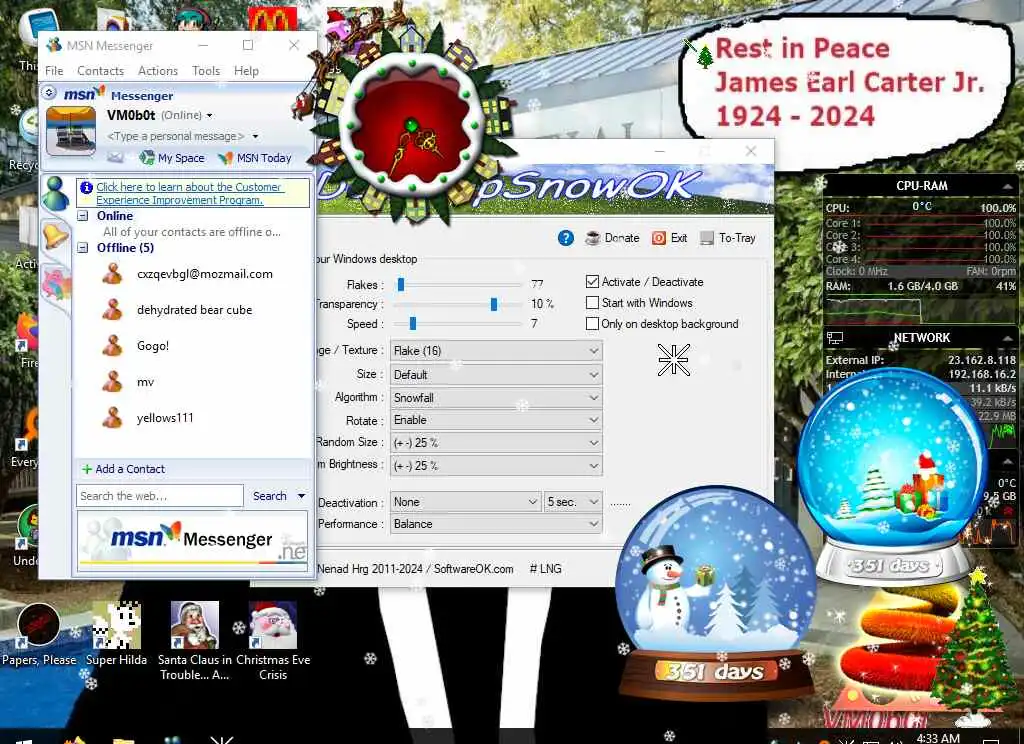Screen dimensions: 1024x744
Task: Open the DesktopSnowOK help question mark icon
Action: coord(566,238)
